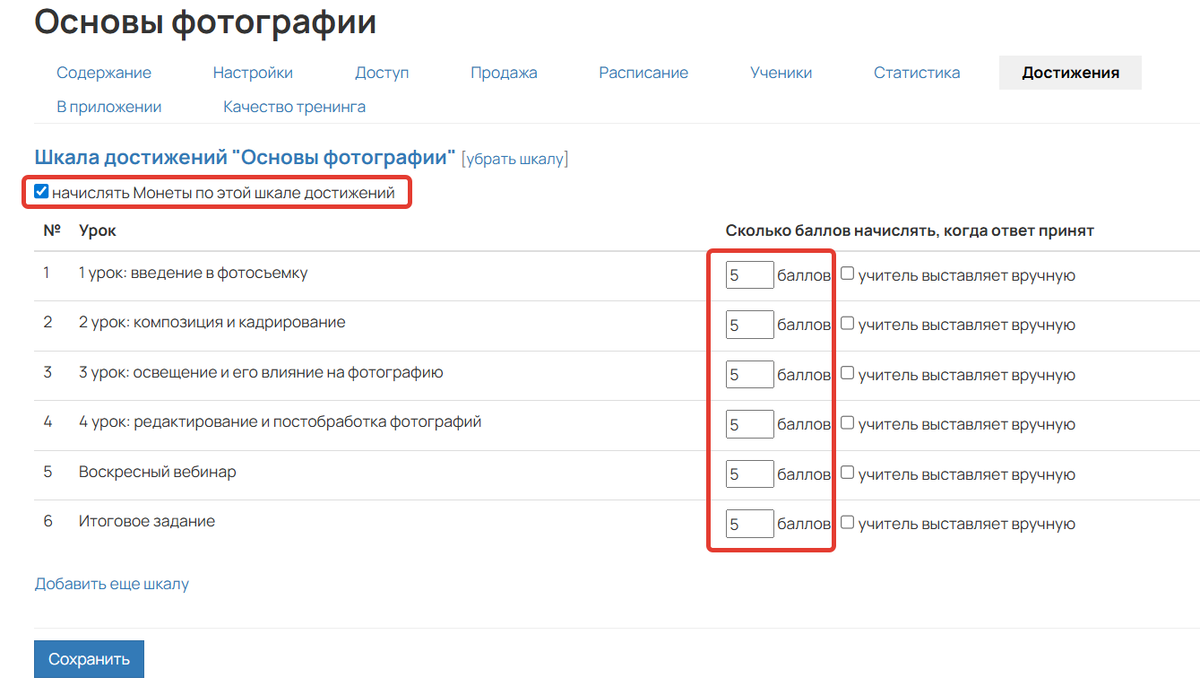Open the В приложении tab
This screenshot has height=695, width=1200.
(x=108, y=106)
